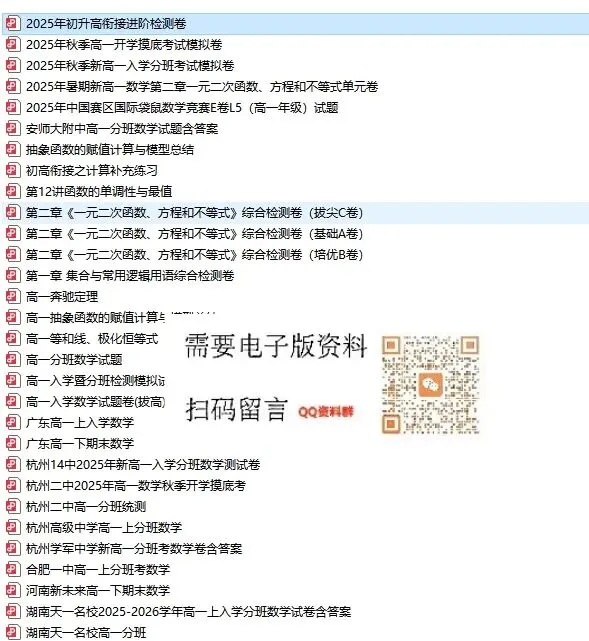The image size is (589, 641).
Task: Select file 广东高一上入学数学
Action: [80, 422]
